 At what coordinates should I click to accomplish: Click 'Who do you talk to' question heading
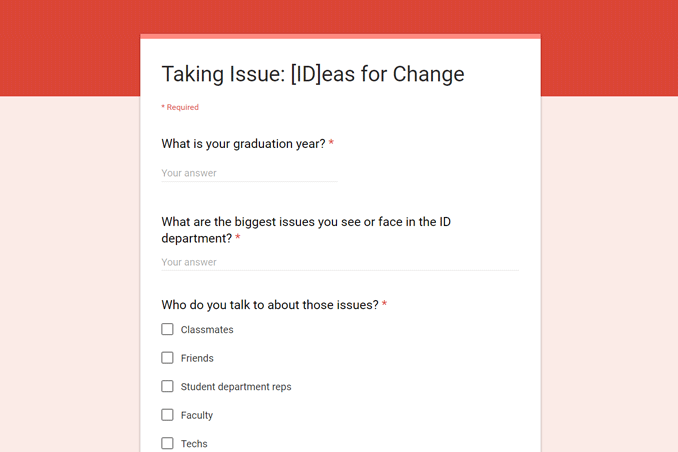pos(270,305)
